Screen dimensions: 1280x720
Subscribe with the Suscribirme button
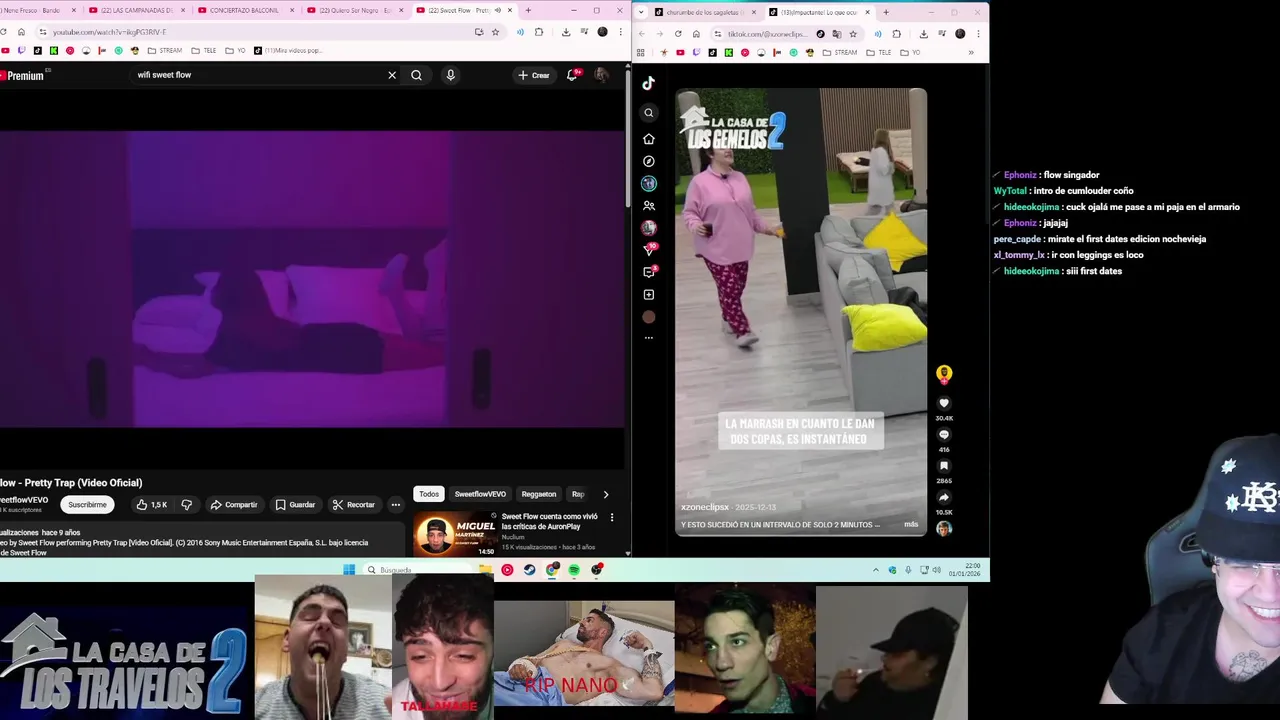click(x=87, y=505)
